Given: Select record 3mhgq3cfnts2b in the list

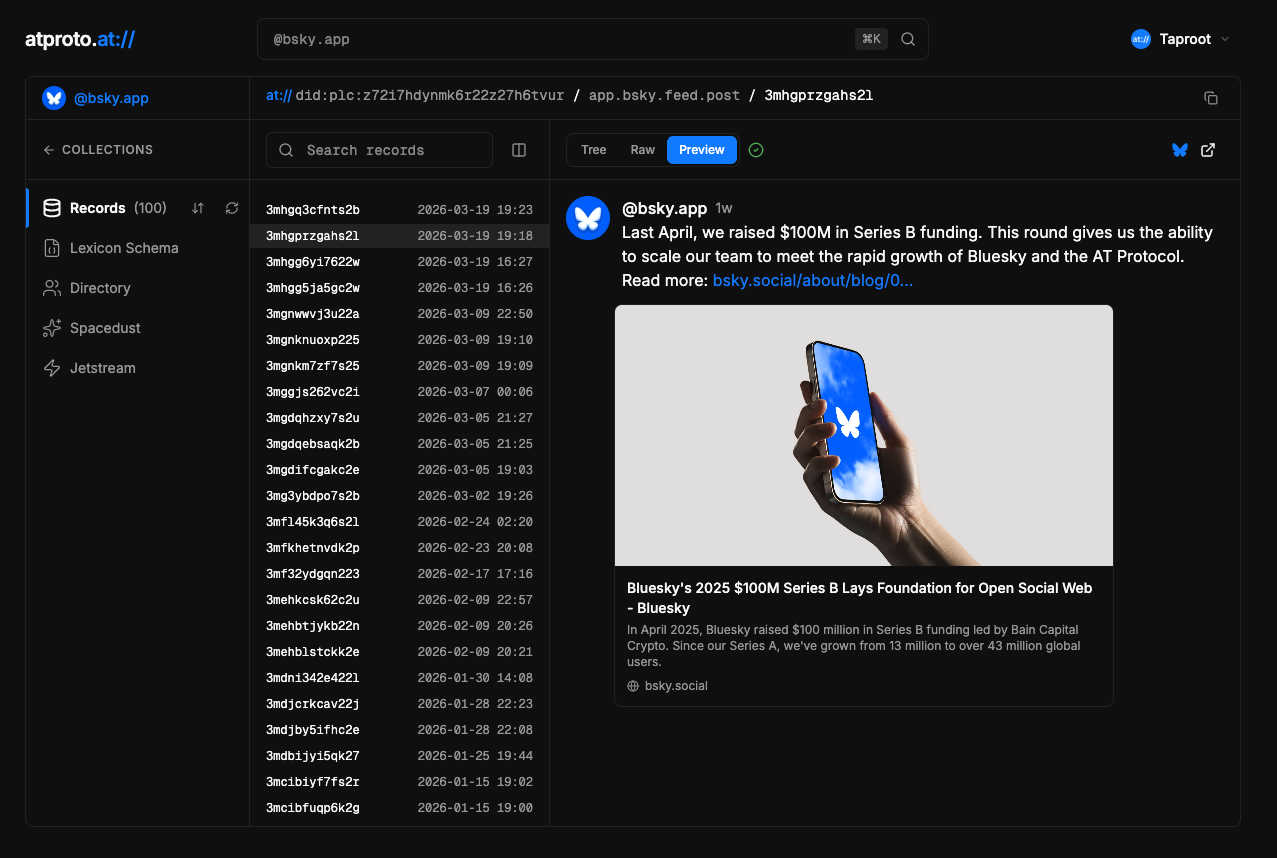Looking at the screenshot, I should pos(313,210).
